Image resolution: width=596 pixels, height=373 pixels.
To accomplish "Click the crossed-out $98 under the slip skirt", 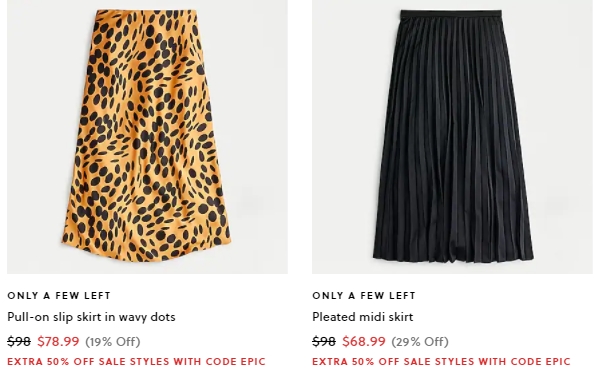I will point(19,341).
